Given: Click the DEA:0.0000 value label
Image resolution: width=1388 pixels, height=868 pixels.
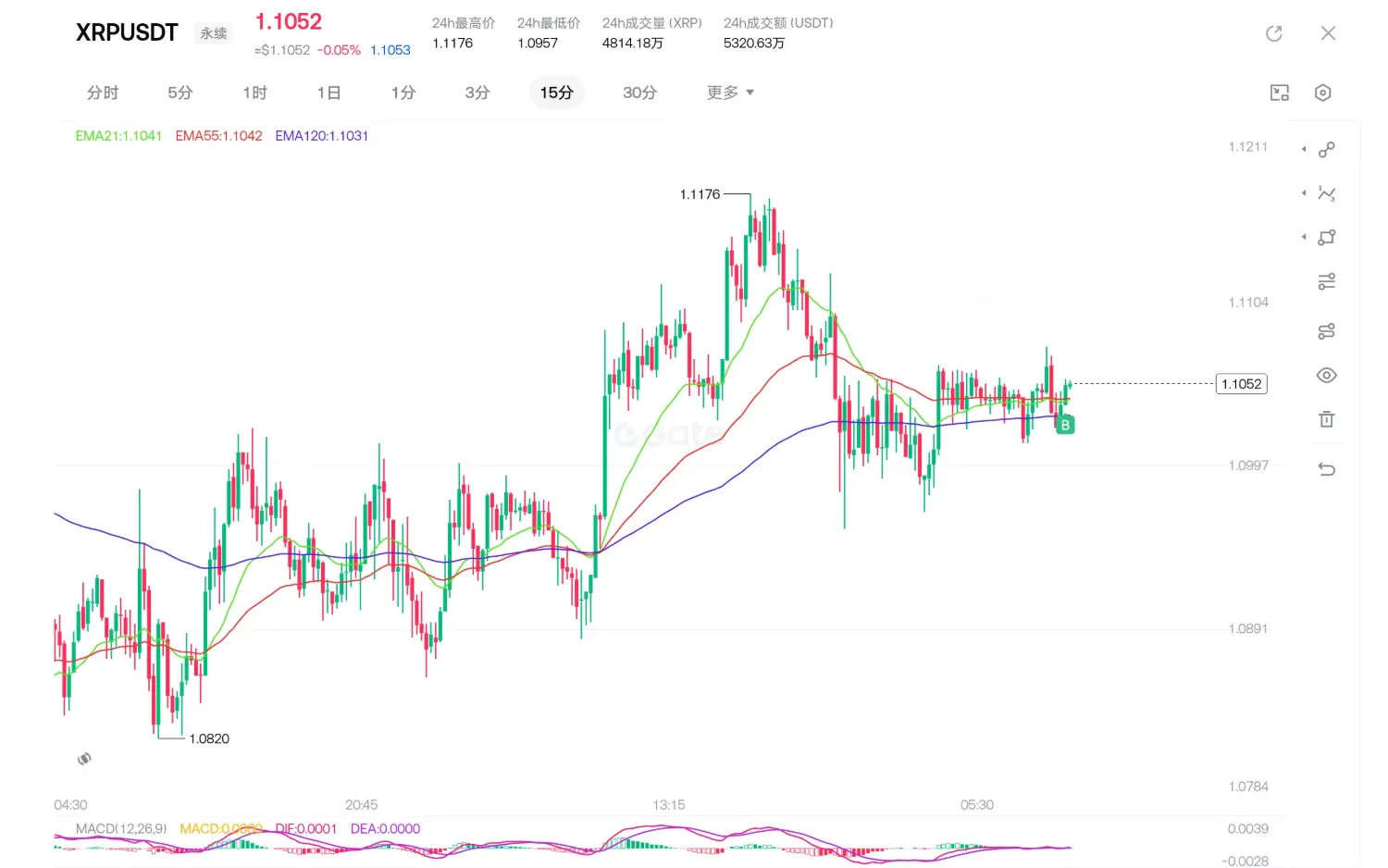Looking at the screenshot, I should click(x=385, y=828).
